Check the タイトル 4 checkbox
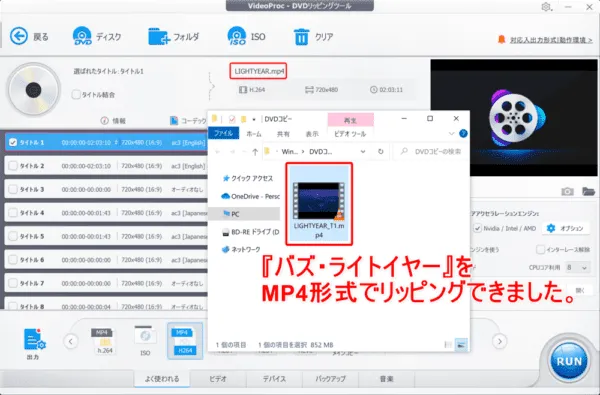This screenshot has width=600, height=395. point(13,213)
